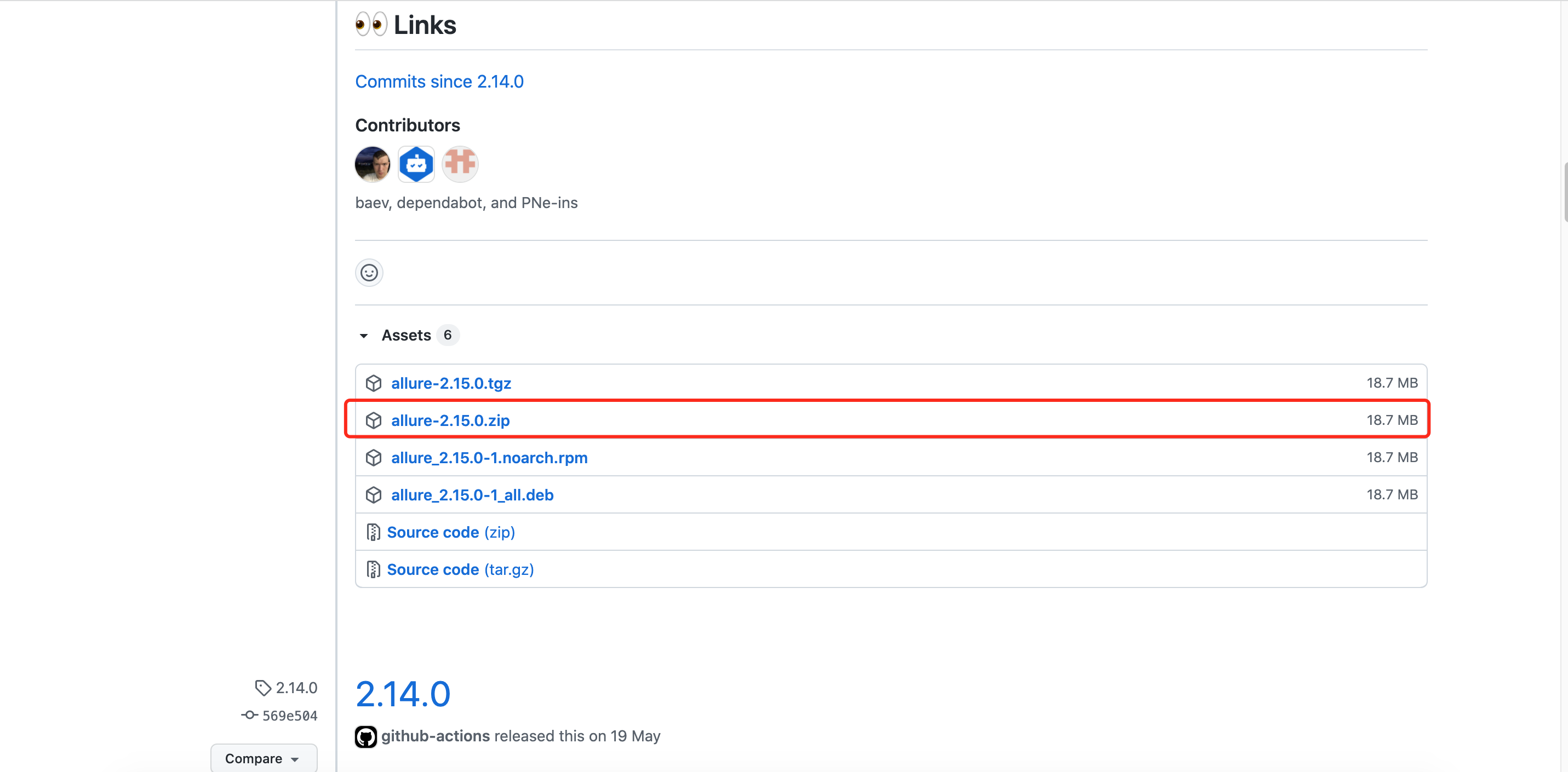The height and width of the screenshot is (772, 1568).
Task: Click the Links heading
Action: pyautogui.click(x=425, y=25)
